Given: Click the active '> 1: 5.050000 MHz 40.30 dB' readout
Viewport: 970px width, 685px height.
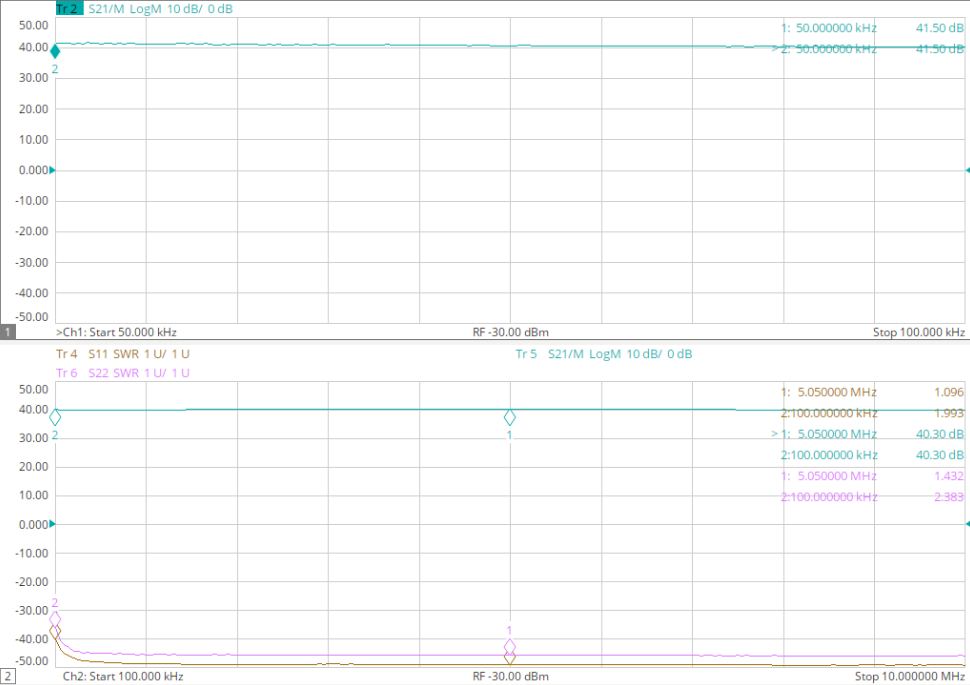Looking at the screenshot, I should [867, 434].
